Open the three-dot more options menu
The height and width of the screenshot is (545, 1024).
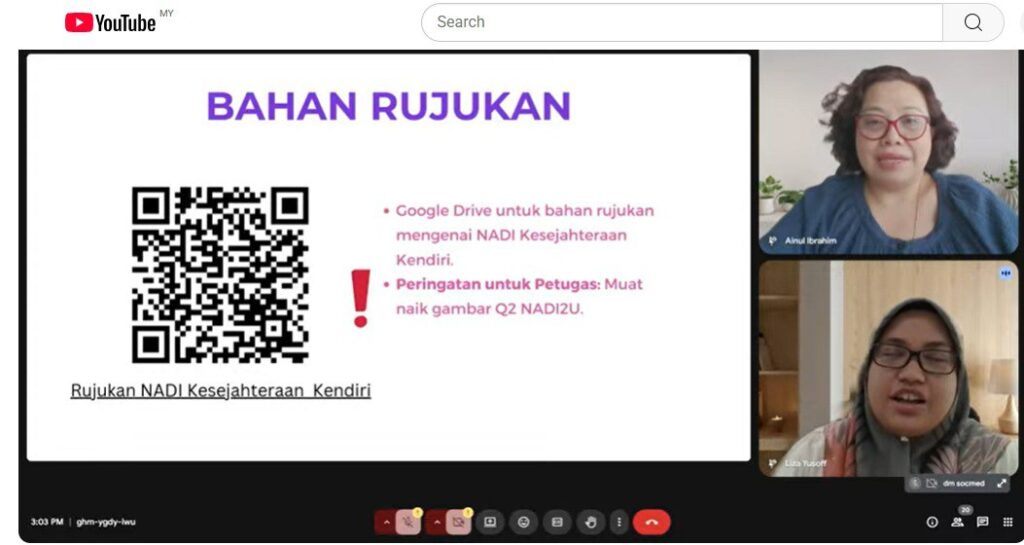point(619,522)
